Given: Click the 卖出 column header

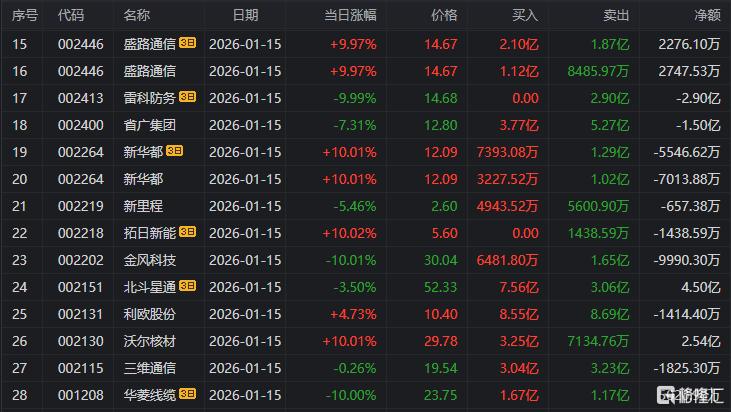Looking at the screenshot, I should click(616, 15).
